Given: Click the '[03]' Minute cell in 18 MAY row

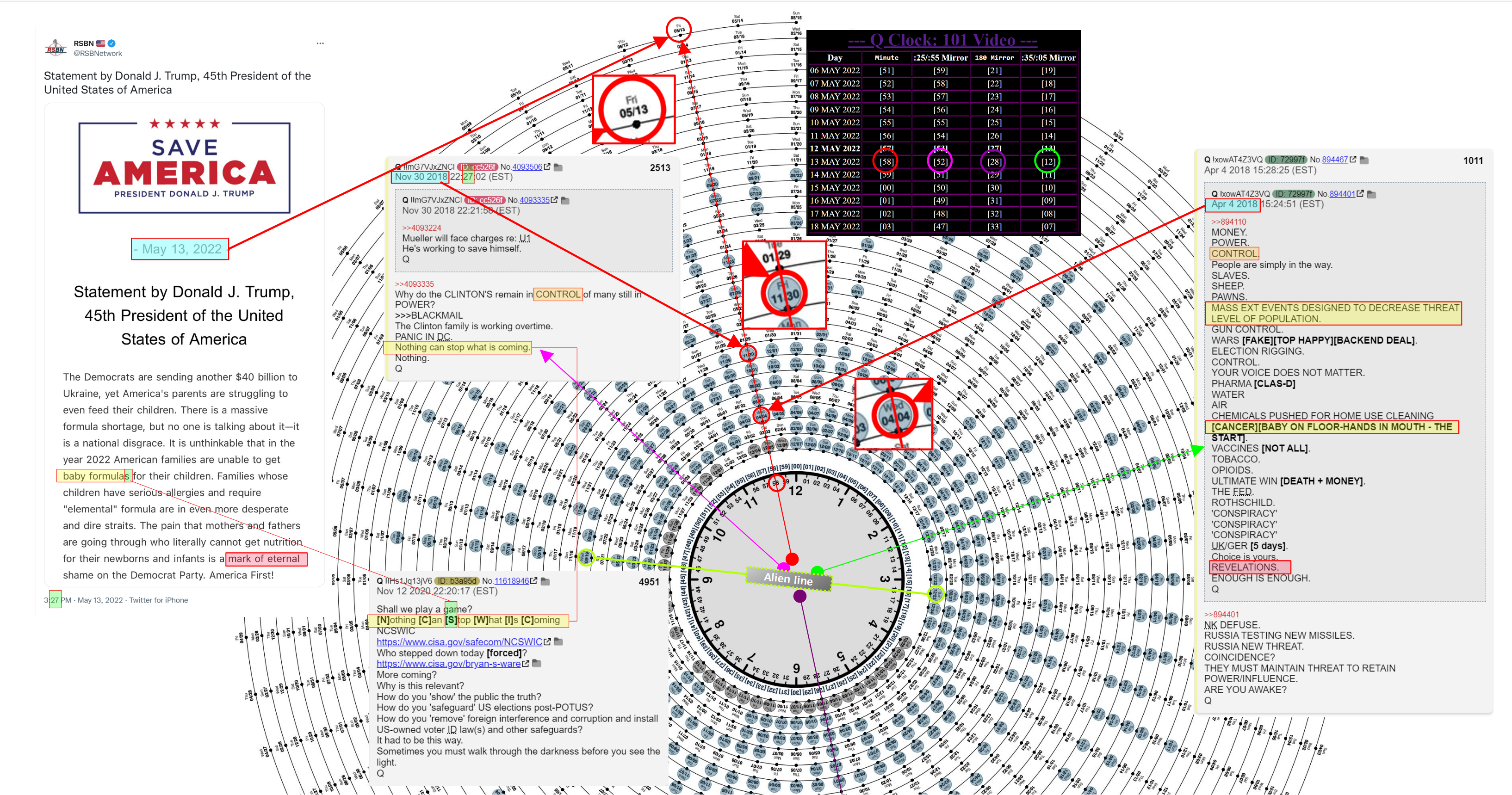Looking at the screenshot, I should point(886,227).
